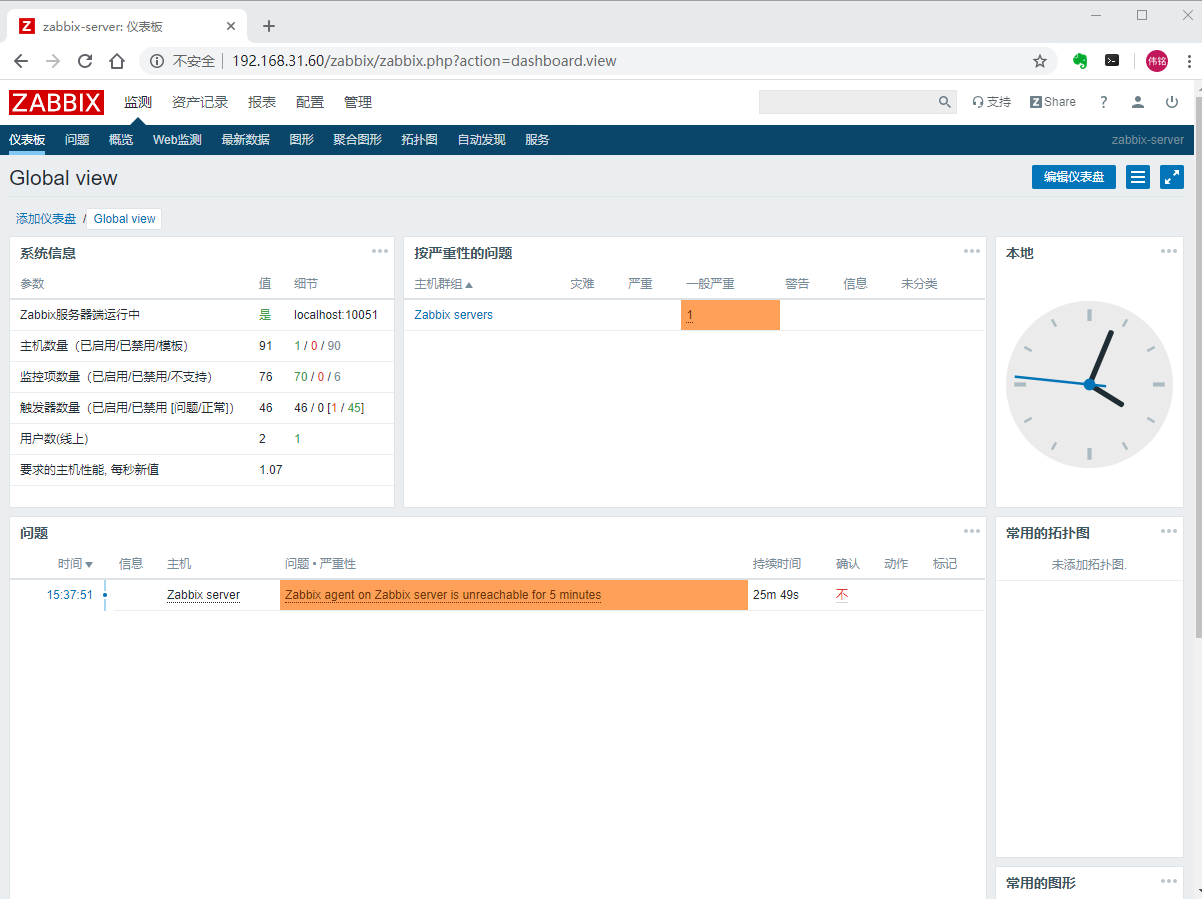Reload the page
The image size is (1202, 899).
click(85, 61)
